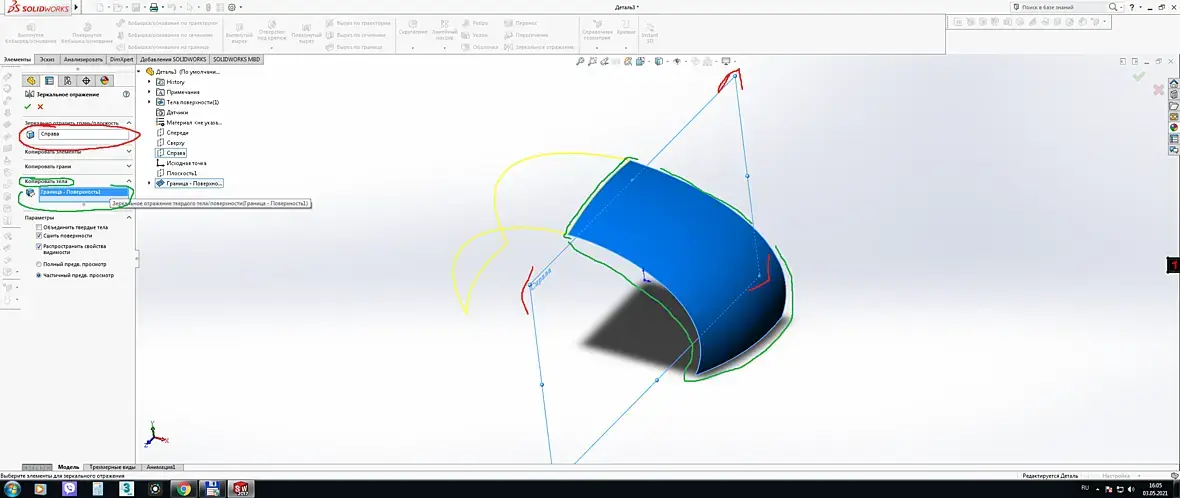Open the PropertyManager tab icon
Viewport: 1180px width, 498px height.
(x=50, y=80)
